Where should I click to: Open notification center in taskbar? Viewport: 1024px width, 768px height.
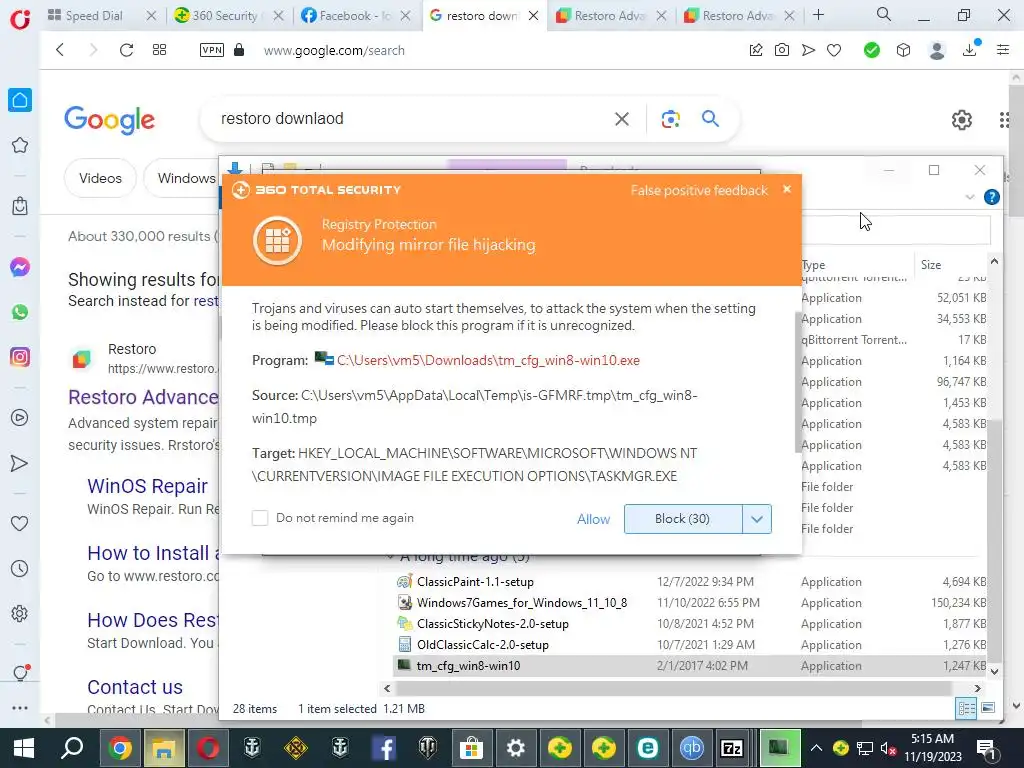click(x=986, y=748)
